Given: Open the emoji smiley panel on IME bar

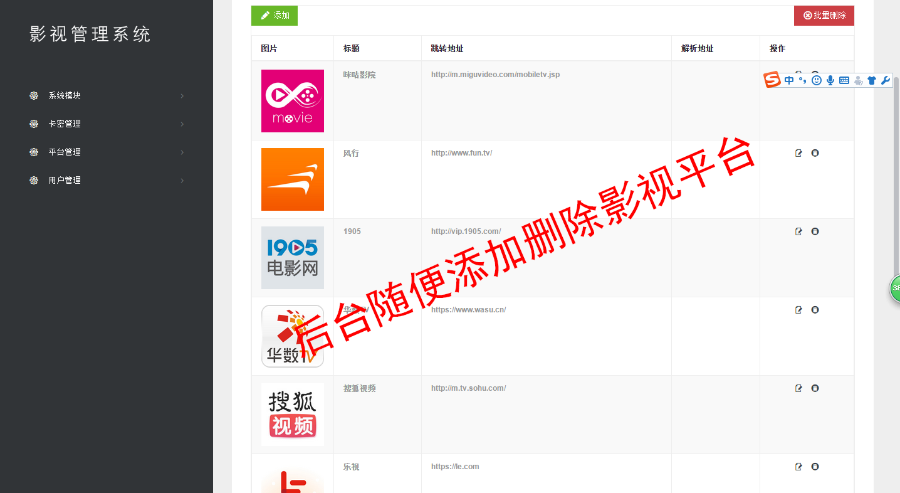Looking at the screenshot, I should pyautogui.click(x=816, y=80).
